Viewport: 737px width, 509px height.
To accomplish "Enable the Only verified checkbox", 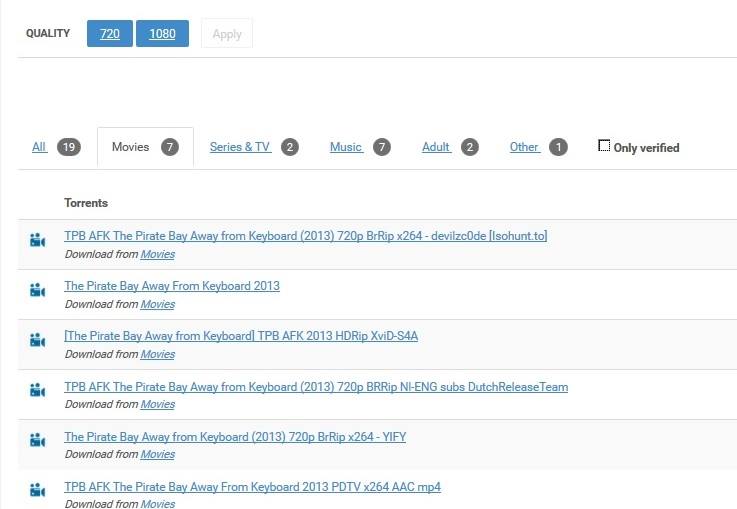I will (x=604, y=145).
